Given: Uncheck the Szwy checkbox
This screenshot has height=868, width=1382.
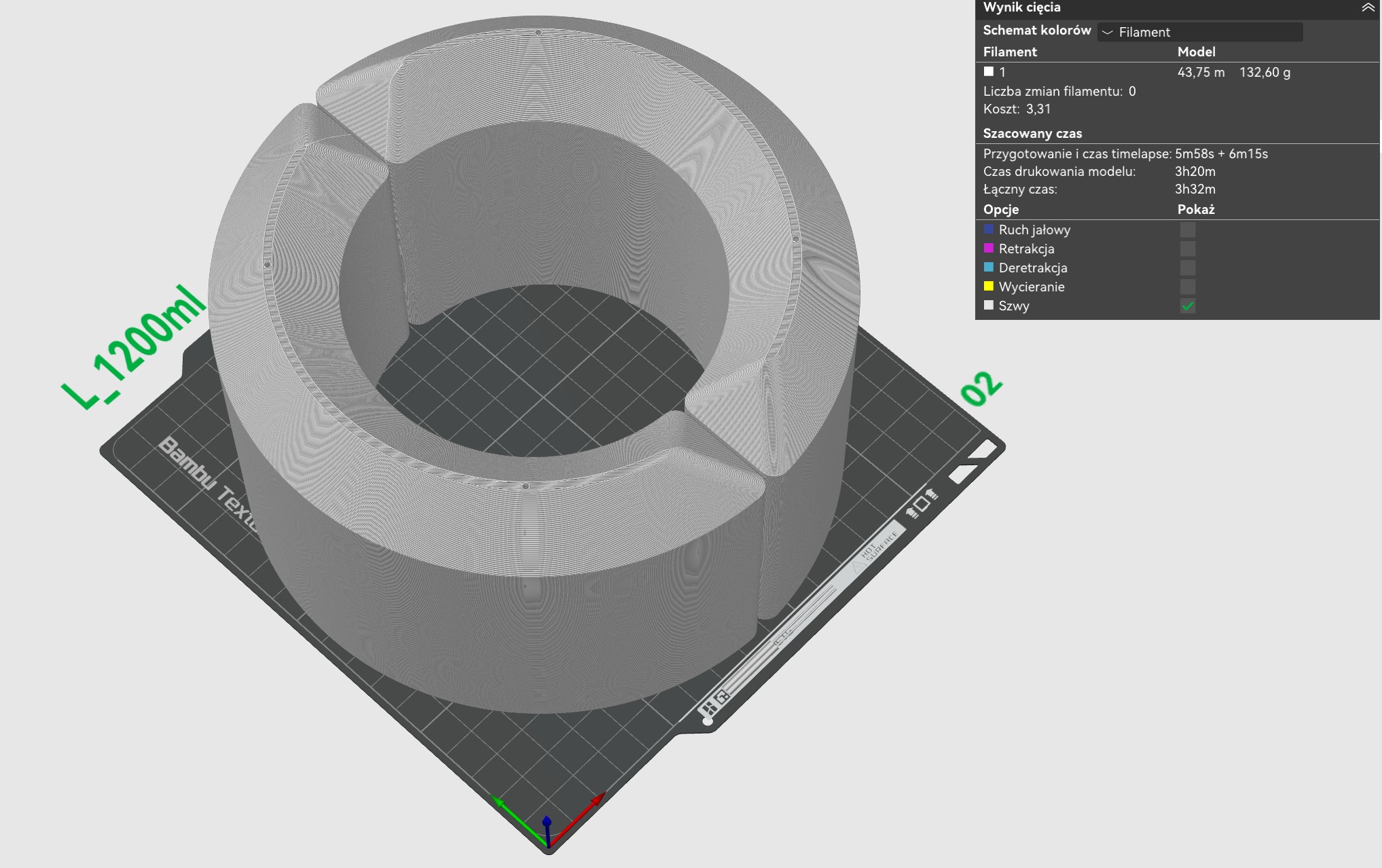Looking at the screenshot, I should pyautogui.click(x=1187, y=306).
